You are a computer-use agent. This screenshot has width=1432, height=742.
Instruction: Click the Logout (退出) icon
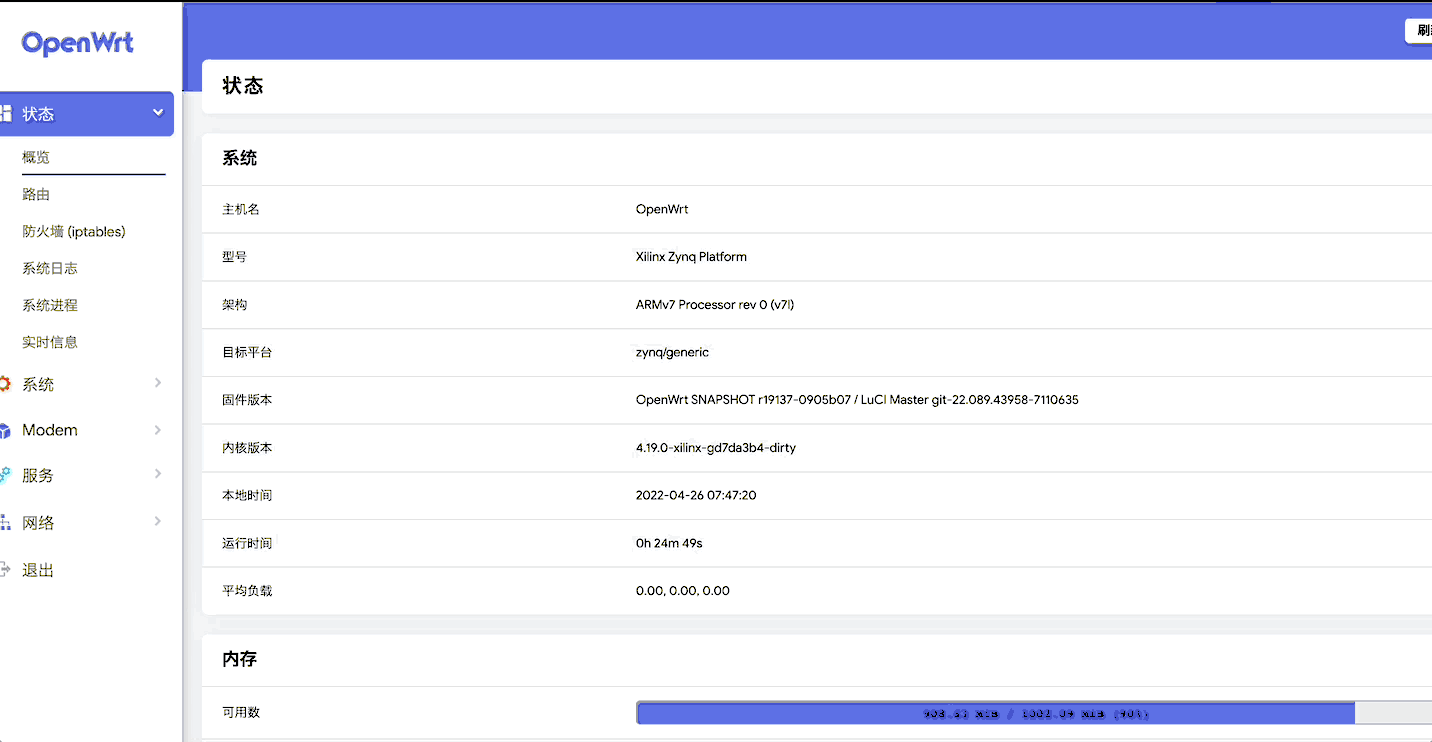tap(5, 570)
